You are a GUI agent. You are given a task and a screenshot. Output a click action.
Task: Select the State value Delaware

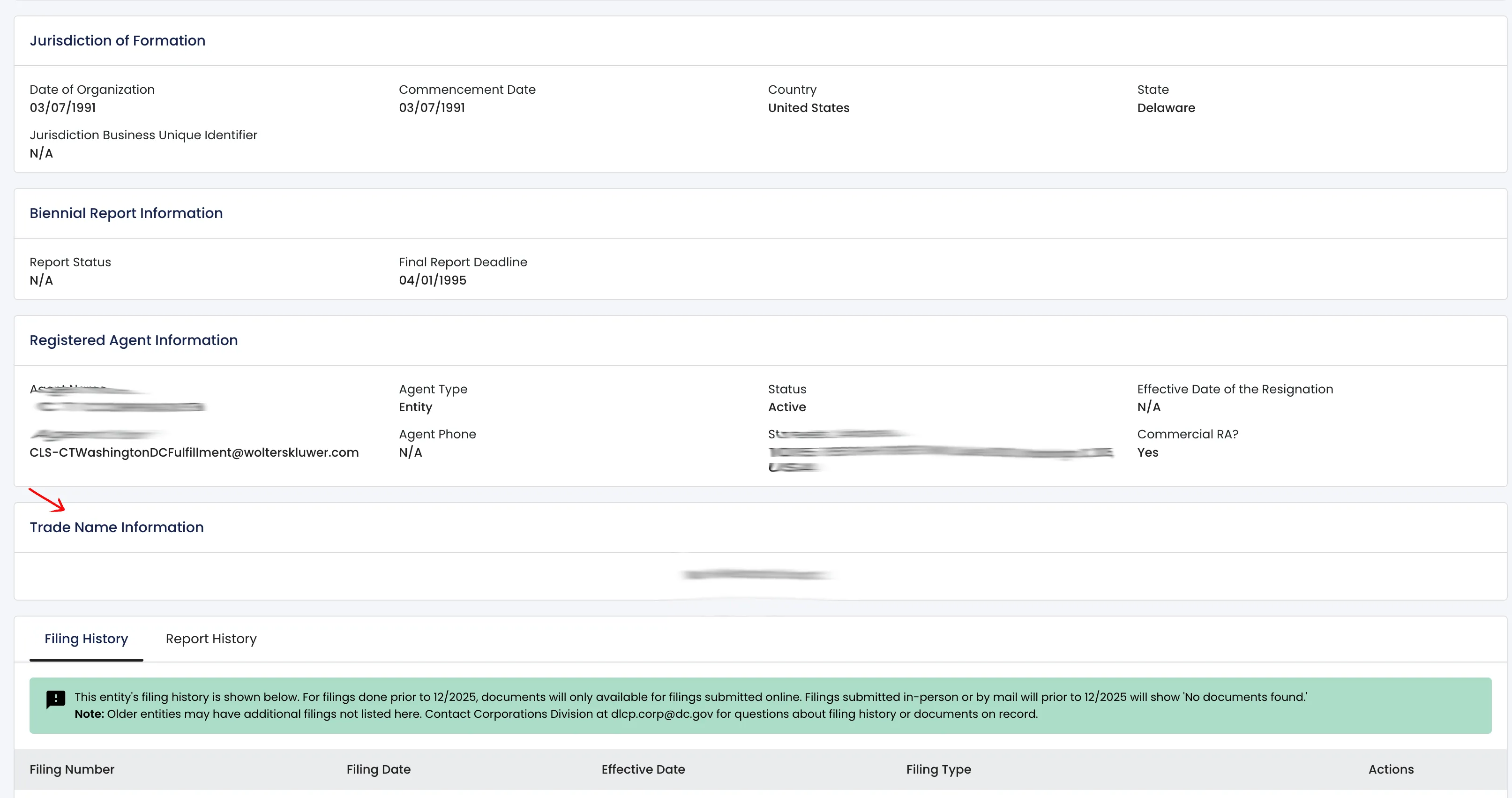tap(1166, 108)
